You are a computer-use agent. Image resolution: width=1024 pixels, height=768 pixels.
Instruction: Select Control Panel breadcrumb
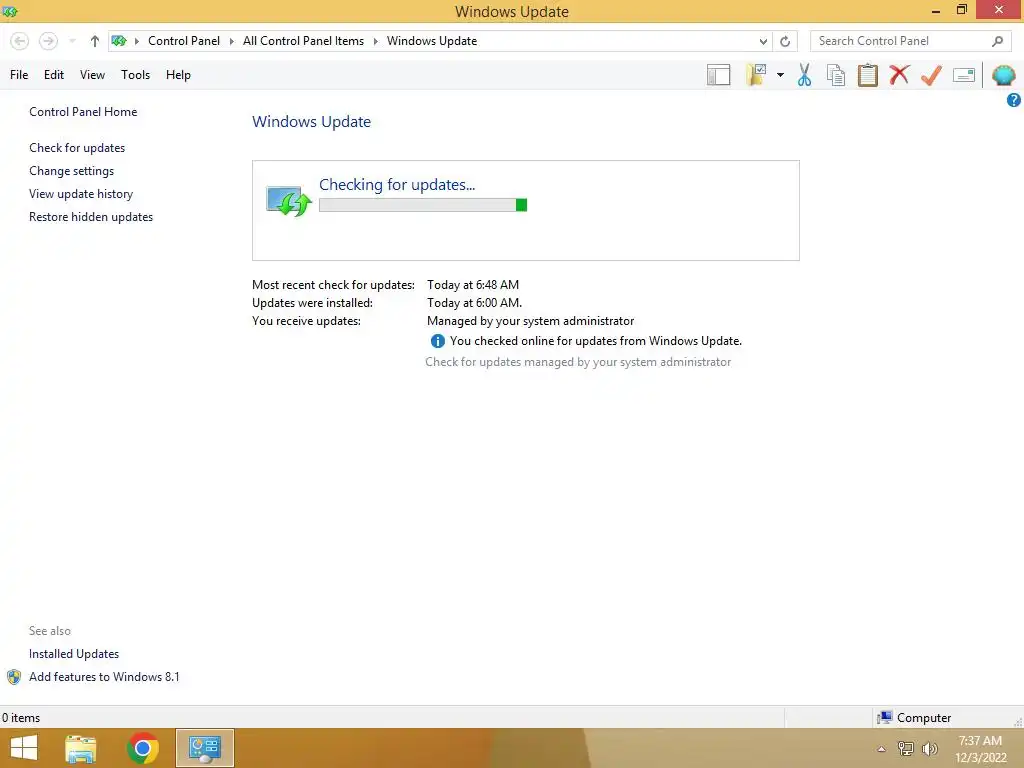184,41
